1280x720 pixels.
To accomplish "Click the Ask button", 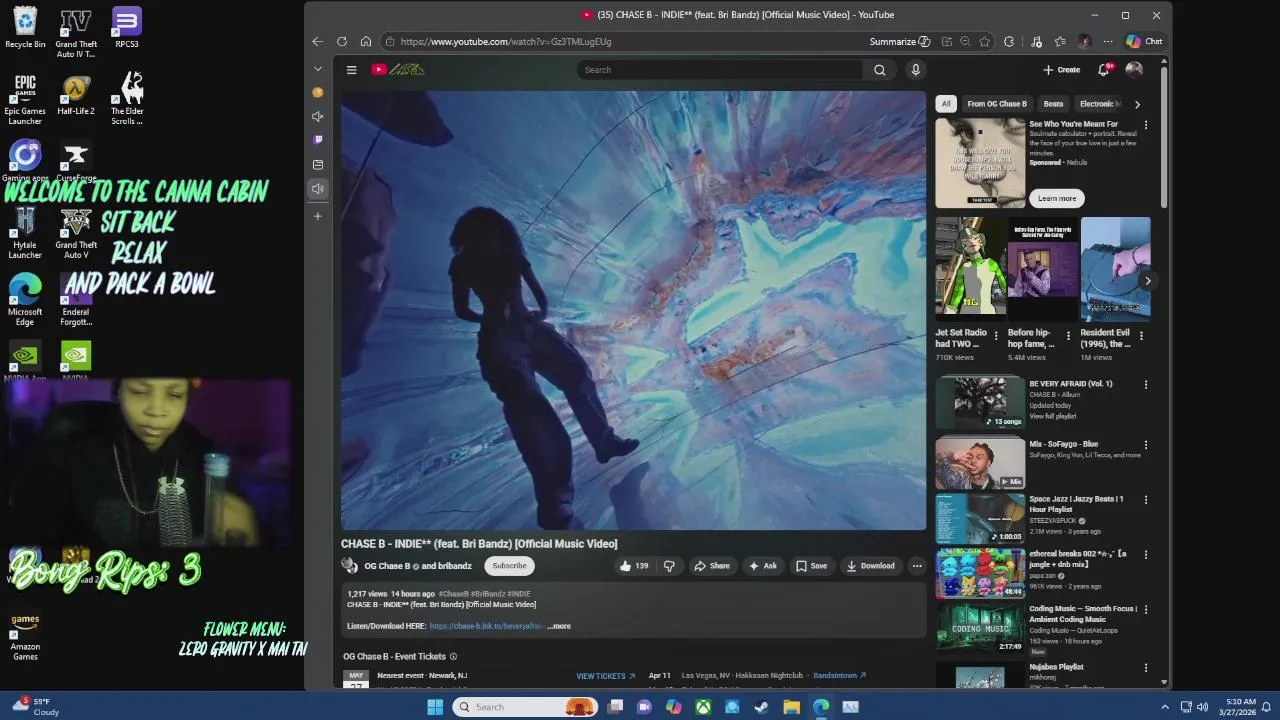I will pyautogui.click(x=763, y=566).
